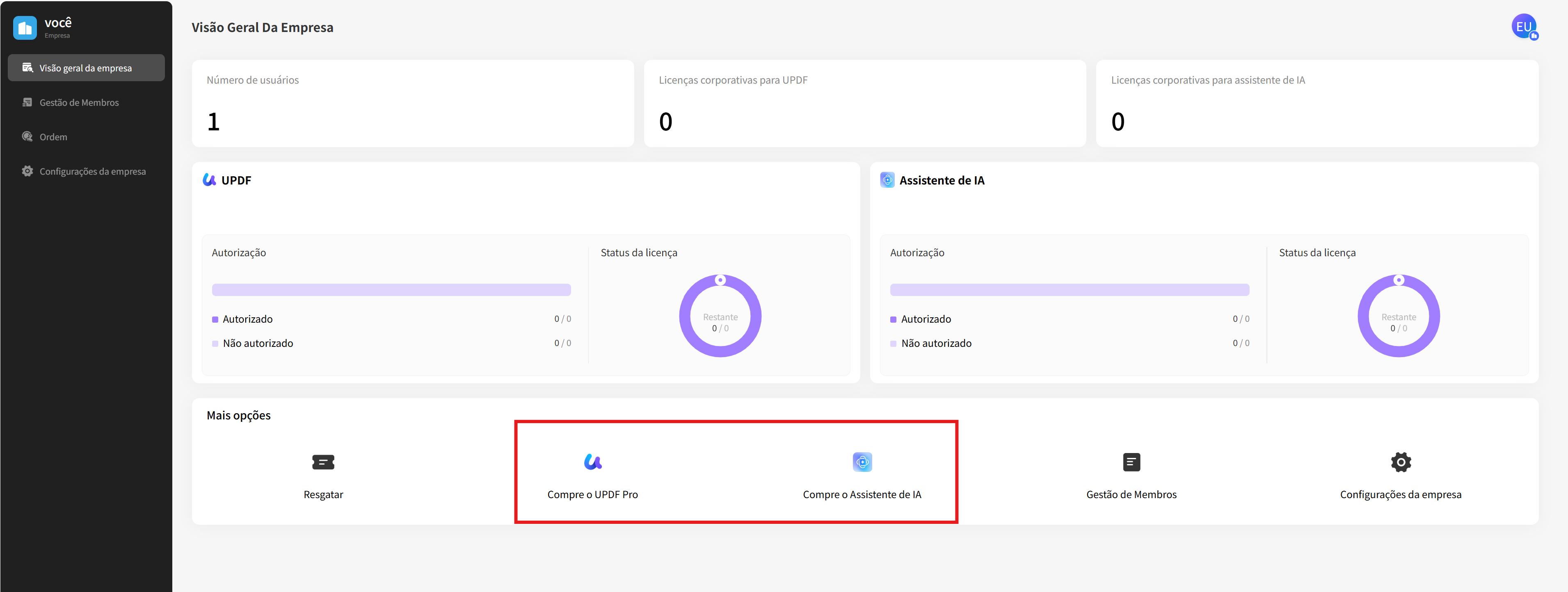
Task: Open Configurações da empresa in sidebar
Action: point(86,171)
